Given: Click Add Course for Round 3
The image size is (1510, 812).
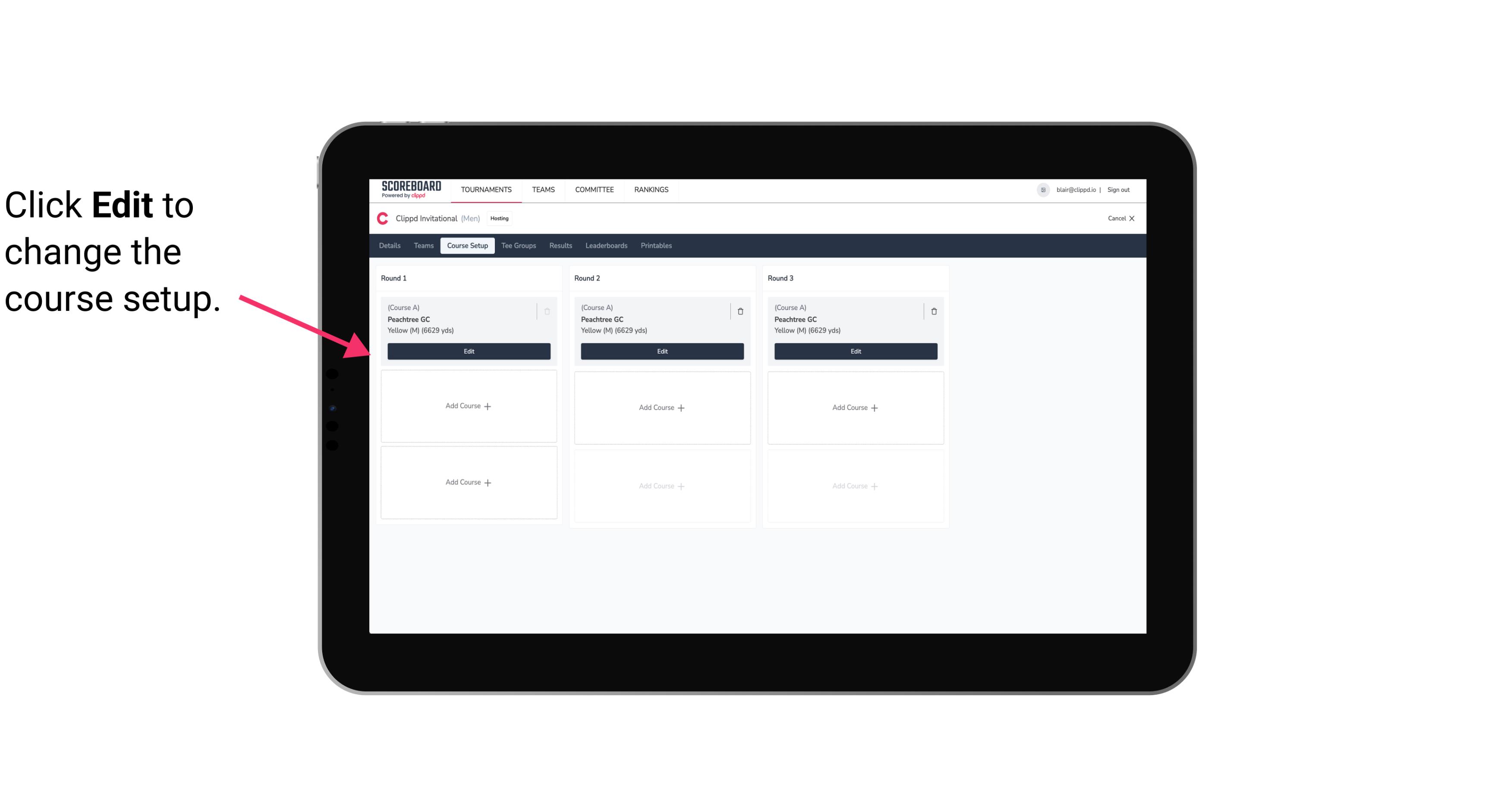Looking at the screenshot, I should (x=855, y=407).
